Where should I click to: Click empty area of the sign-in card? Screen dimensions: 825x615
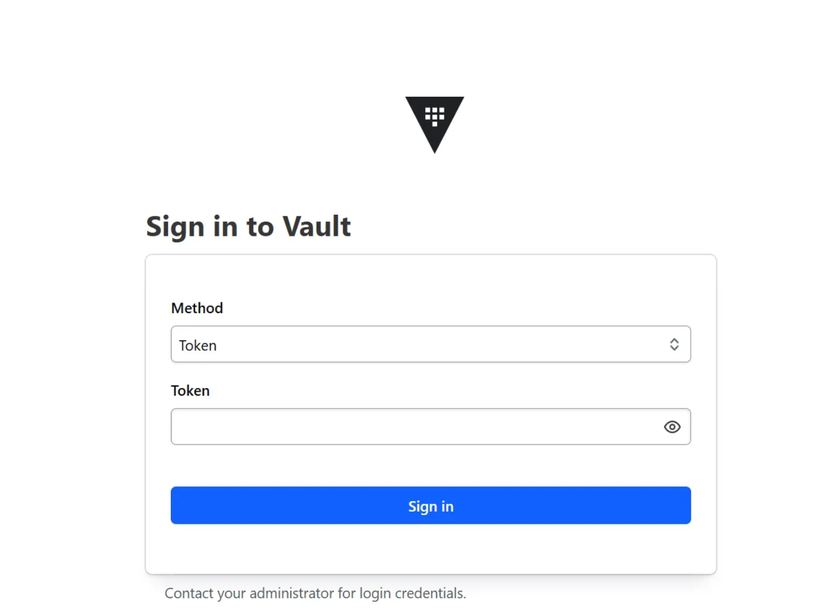click(x=430, y=550)
